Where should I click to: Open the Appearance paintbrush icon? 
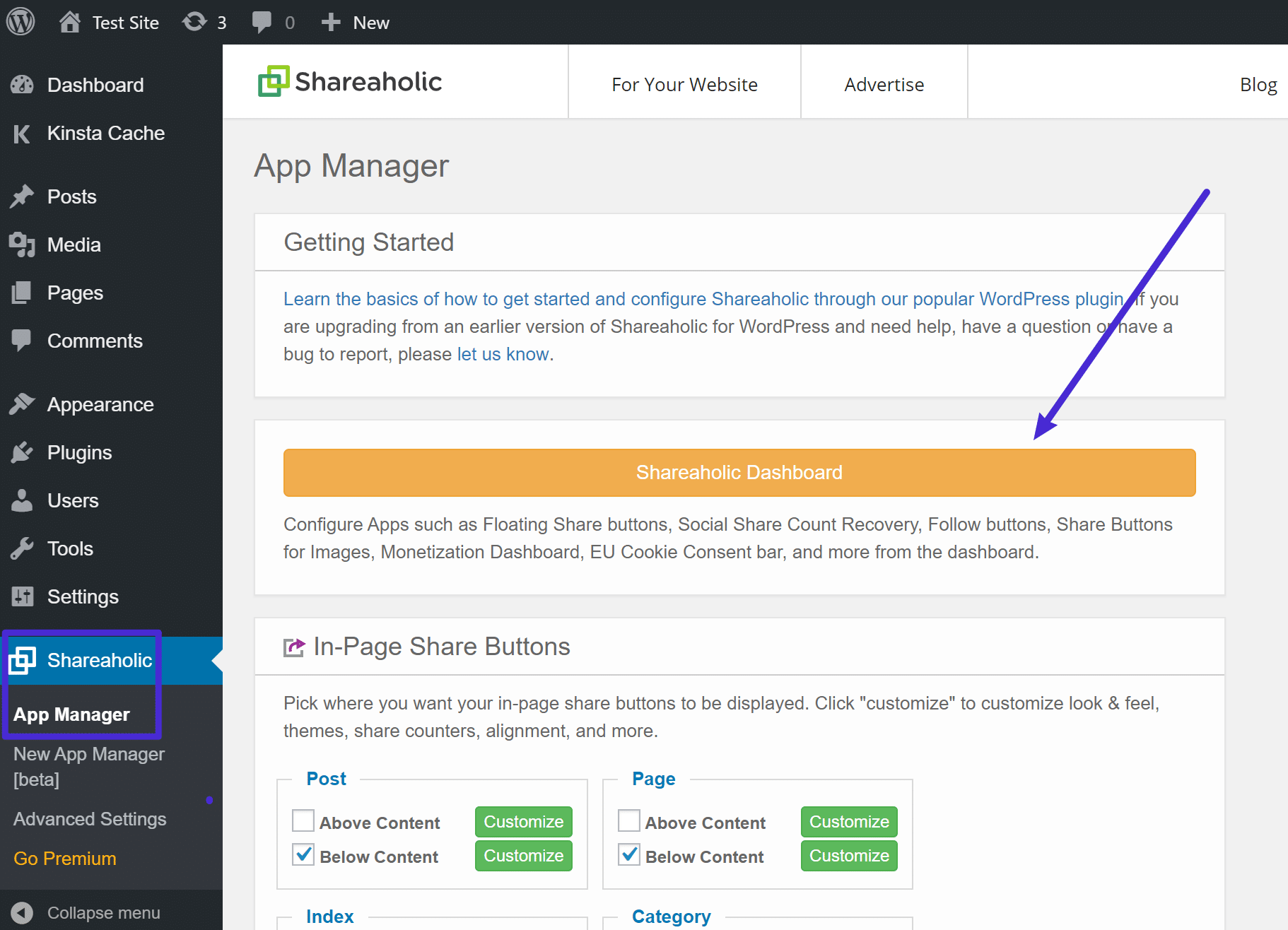(22, 404)
